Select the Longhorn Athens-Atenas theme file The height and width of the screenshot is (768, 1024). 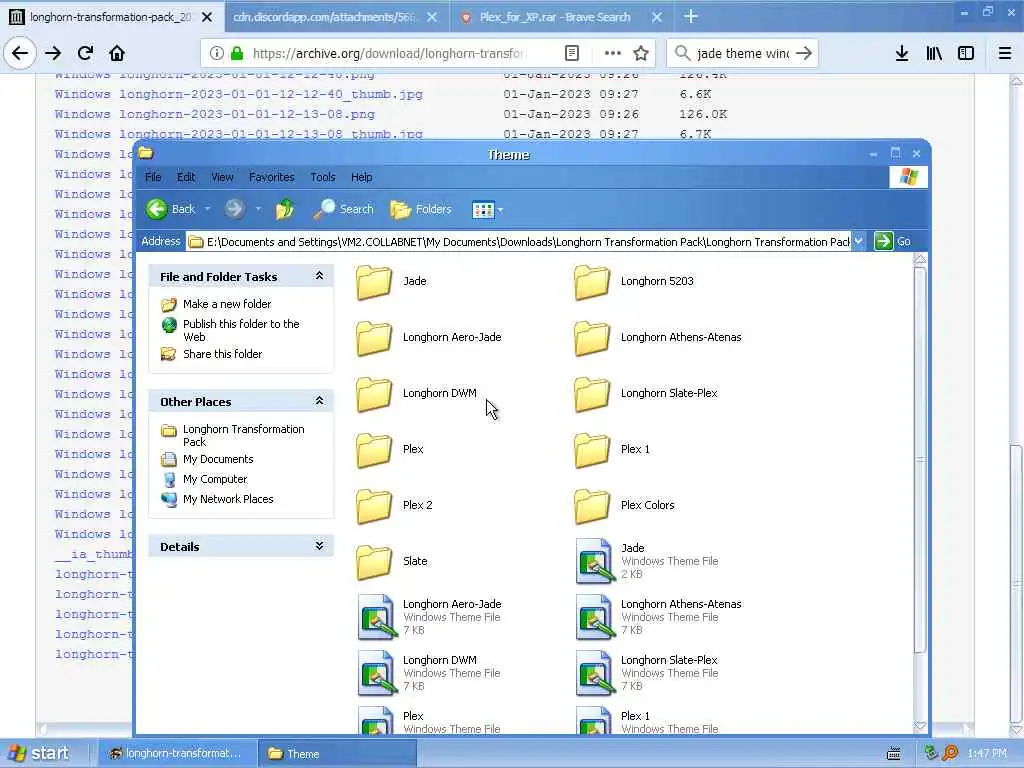(658, 617)
